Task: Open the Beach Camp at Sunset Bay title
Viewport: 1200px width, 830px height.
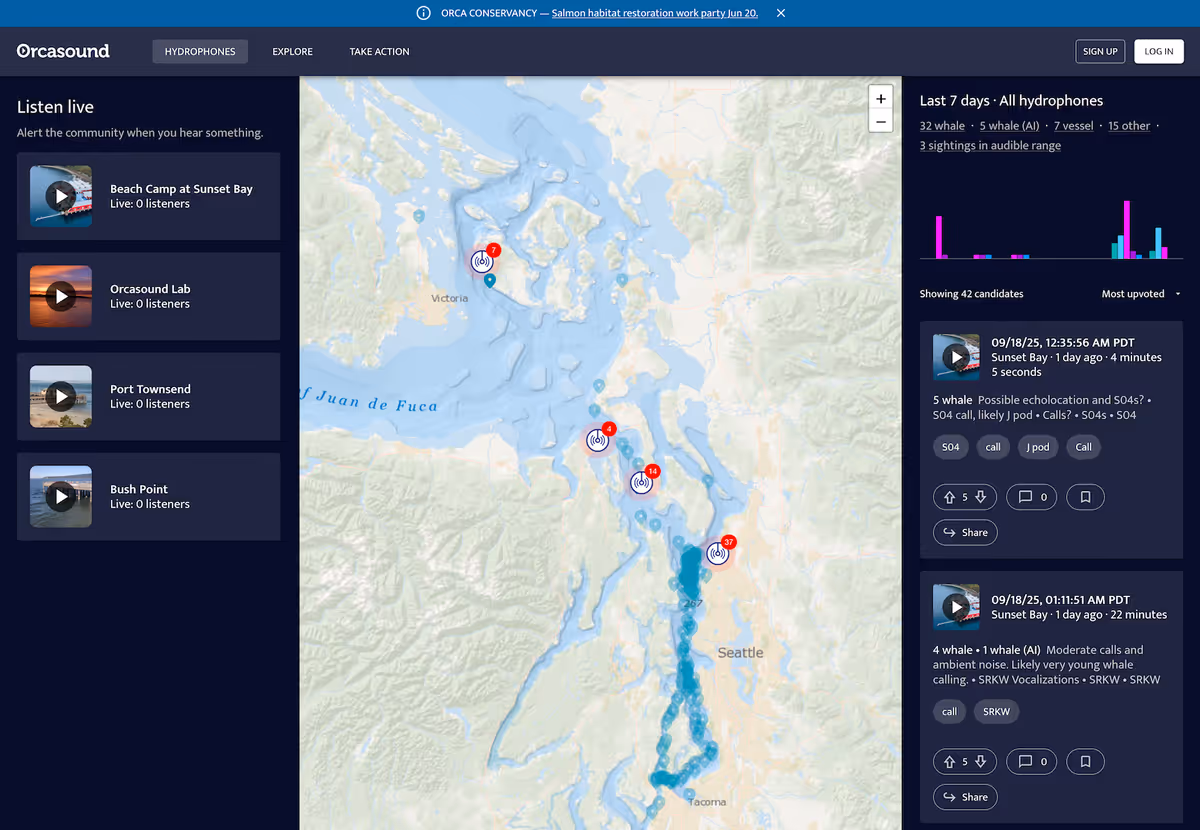Action: pyautogui.click(x=181, y=189)
